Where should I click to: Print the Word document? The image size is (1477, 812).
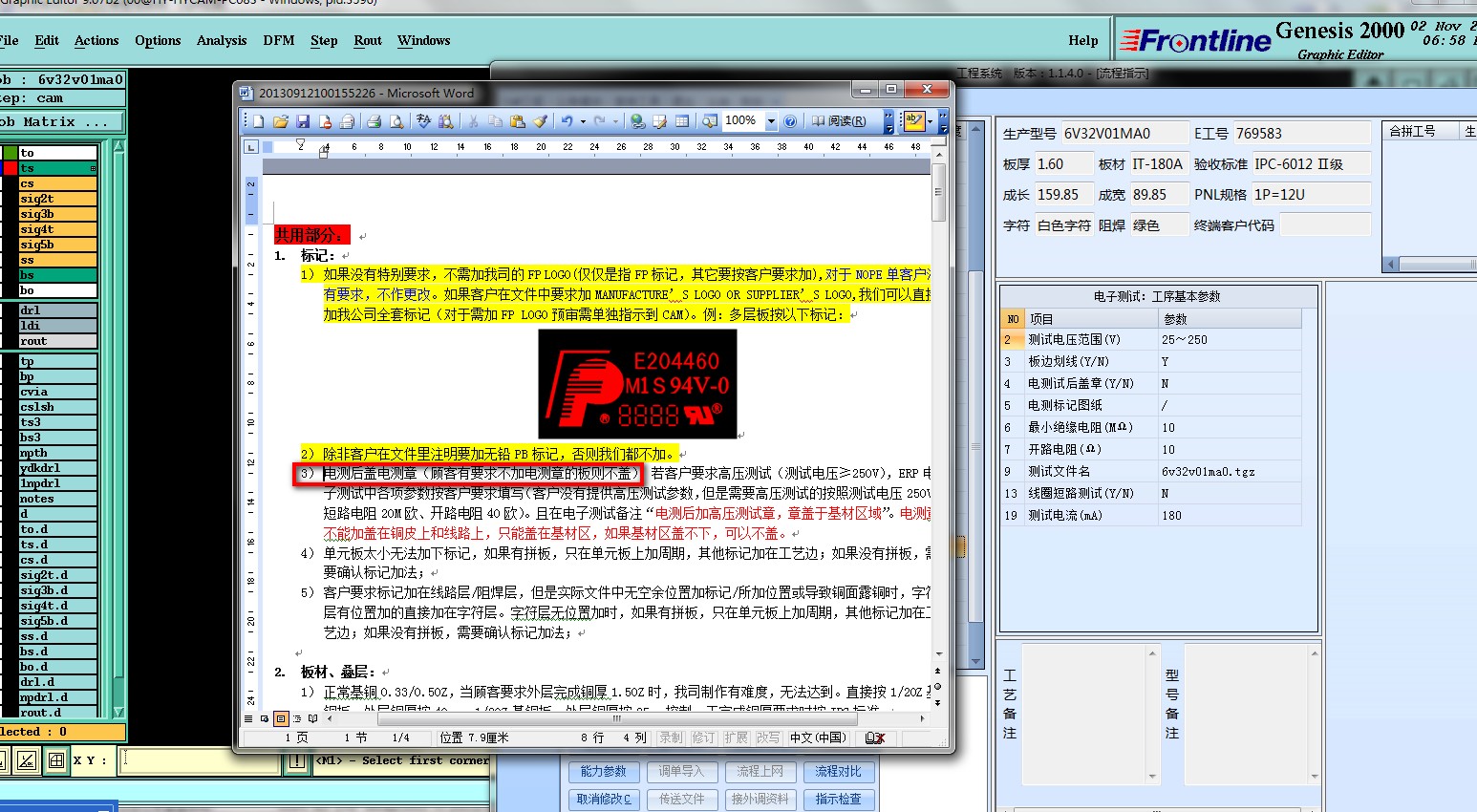(375, 121)
